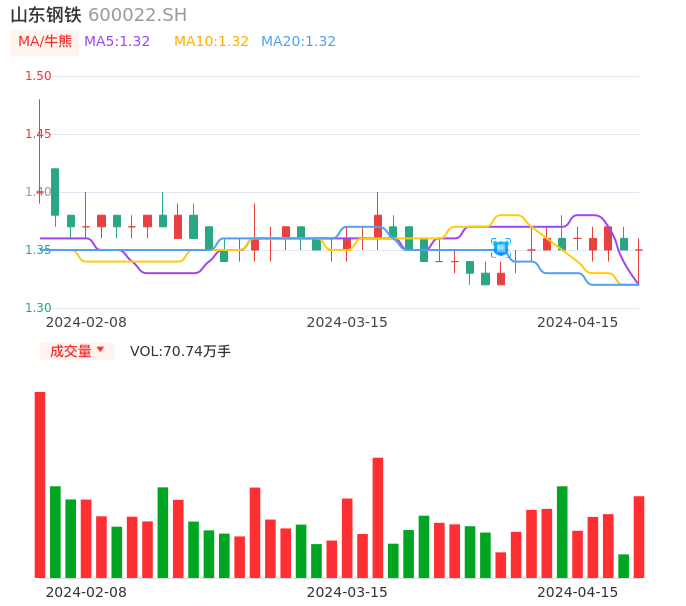Click the 2024-02-08 date under volume chart

click(x=86, y=592)
